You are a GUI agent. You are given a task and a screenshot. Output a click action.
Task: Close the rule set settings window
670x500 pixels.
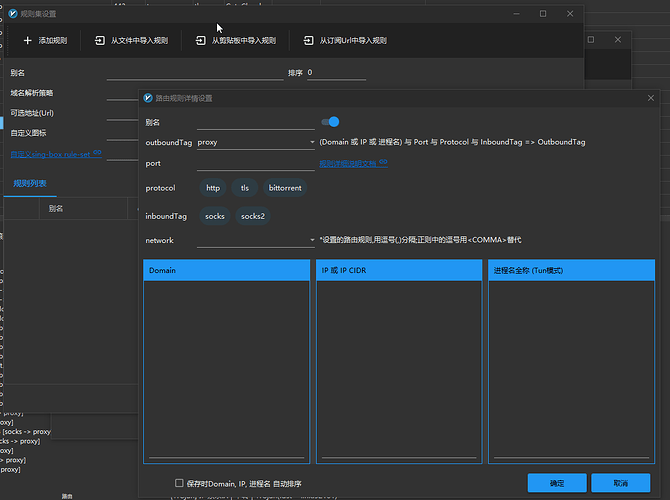(x=570, y=14)
